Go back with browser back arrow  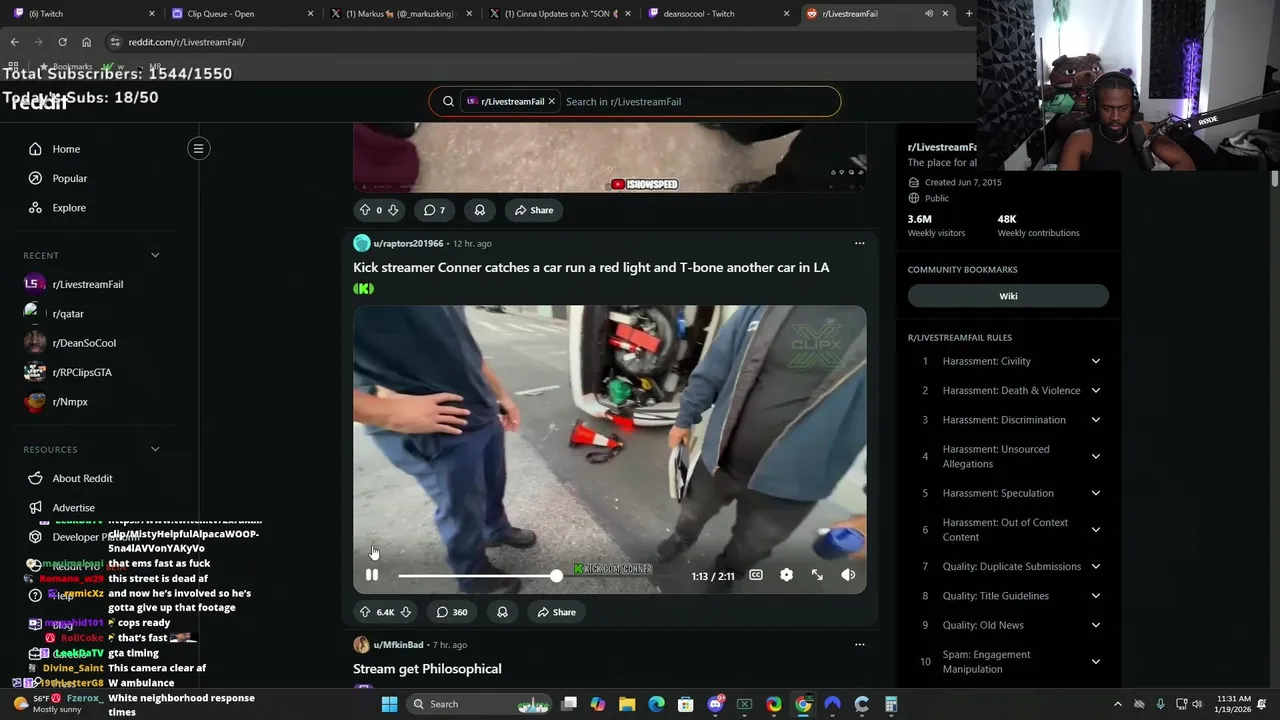tap(14, 42)
